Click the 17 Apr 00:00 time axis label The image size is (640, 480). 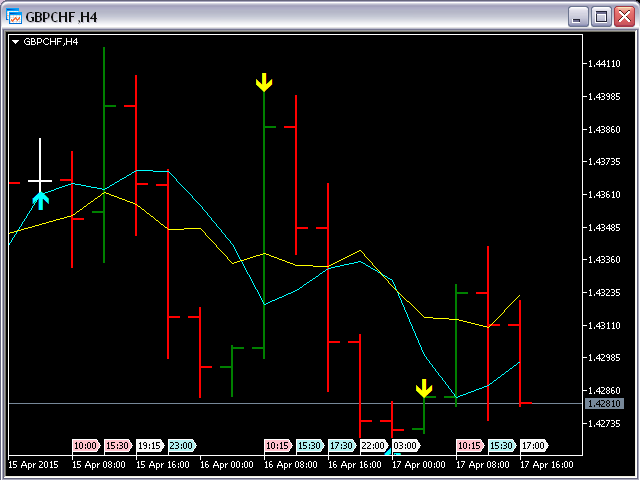419,465
